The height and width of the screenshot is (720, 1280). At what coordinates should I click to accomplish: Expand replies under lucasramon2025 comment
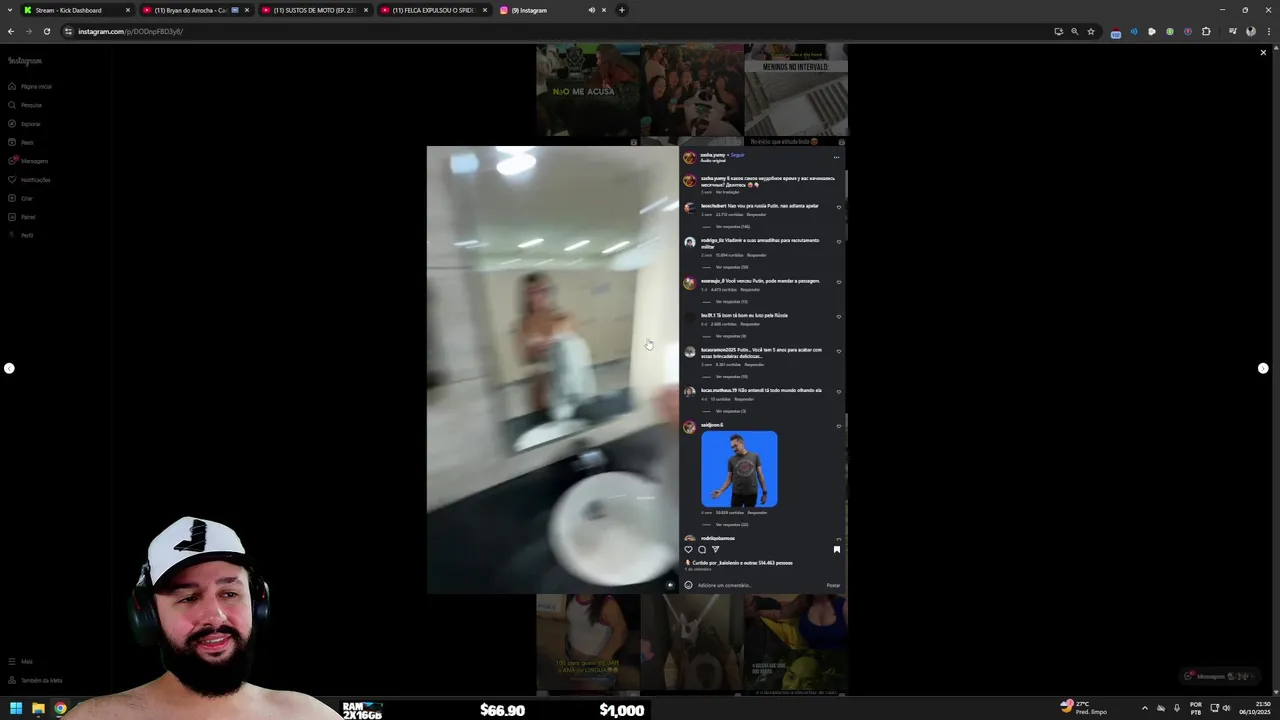coord(731,376)
